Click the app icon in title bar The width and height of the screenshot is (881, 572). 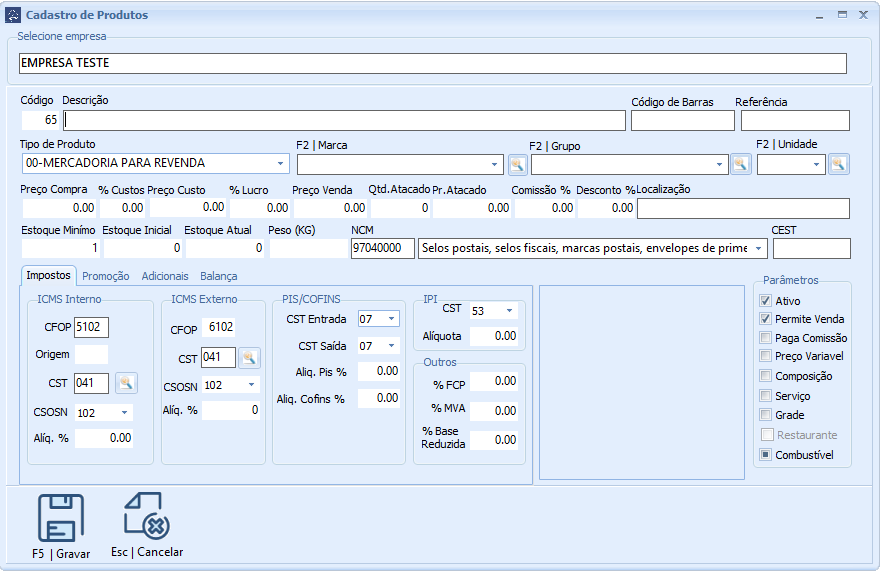tap(13, 15)
